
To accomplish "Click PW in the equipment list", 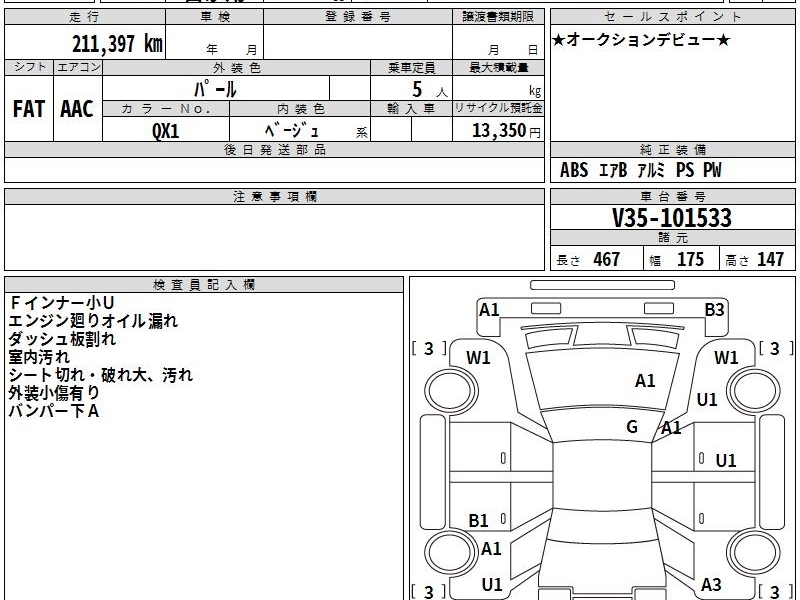I will click(712, 170).
